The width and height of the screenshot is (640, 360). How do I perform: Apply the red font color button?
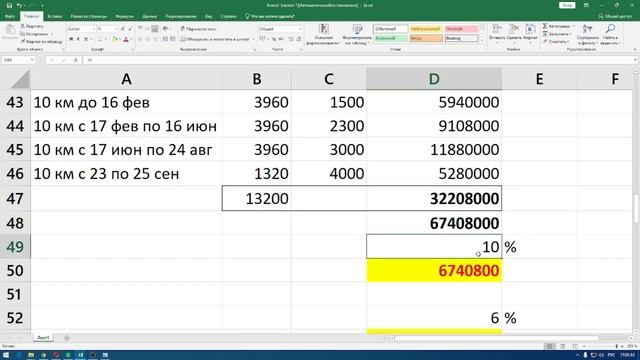coord(126,39)
